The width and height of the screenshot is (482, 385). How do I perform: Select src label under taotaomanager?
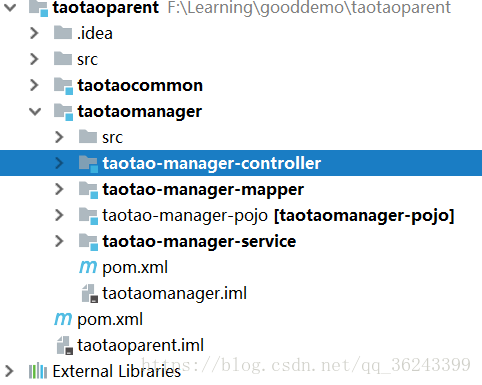(112, 138)
